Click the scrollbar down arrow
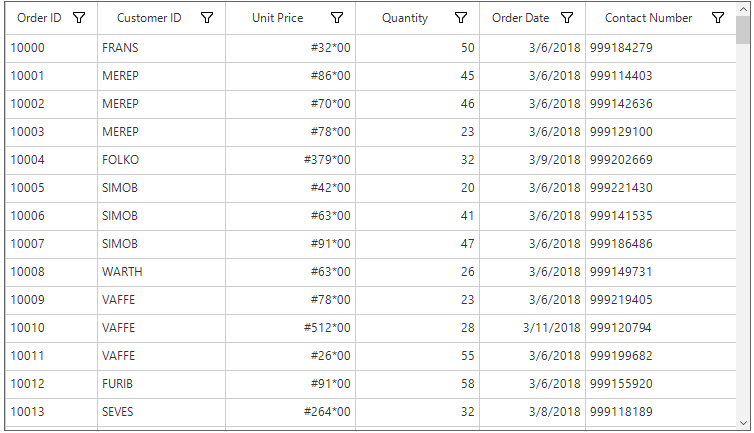Image resolution: width=754 pixels, height=433 pixels. point(743,423)
